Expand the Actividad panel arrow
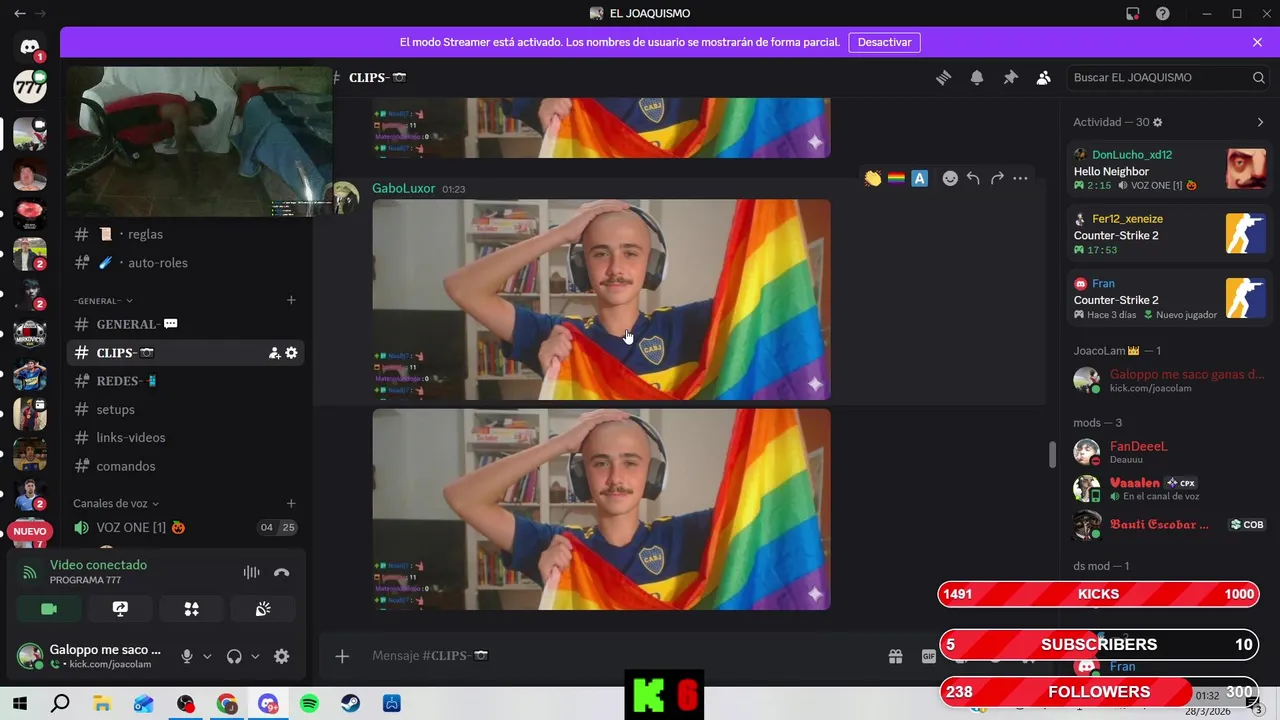This screenshot has height=720, width=1280. [1260, 122]
